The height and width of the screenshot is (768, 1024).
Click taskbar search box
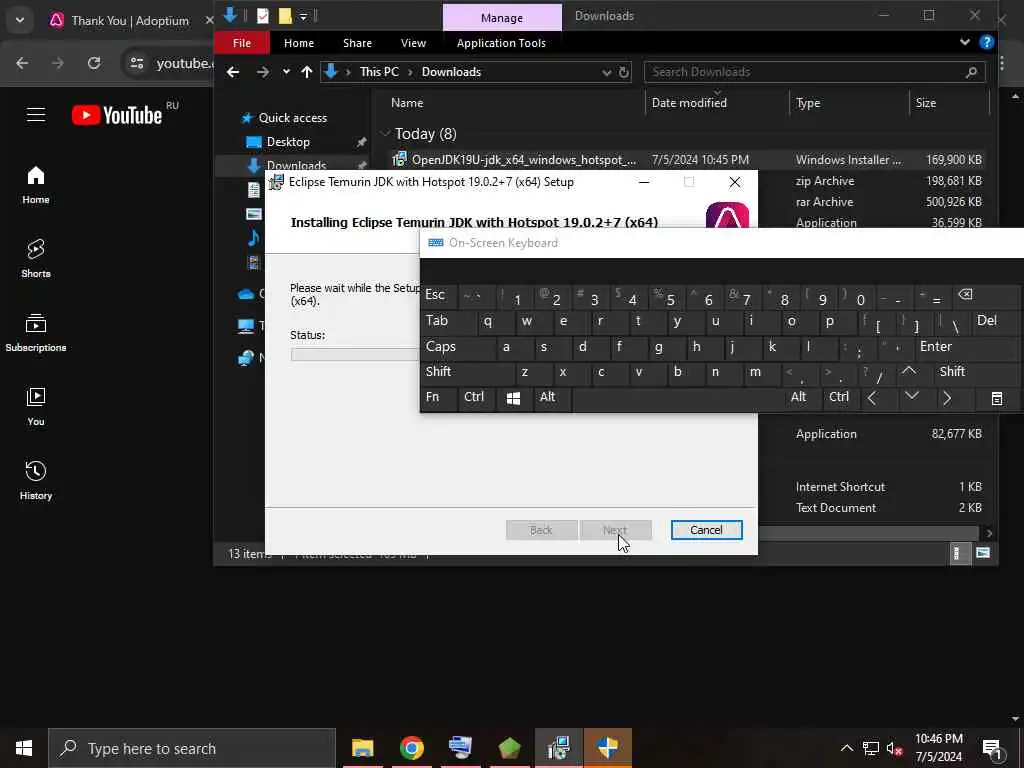tap(192, 748)
